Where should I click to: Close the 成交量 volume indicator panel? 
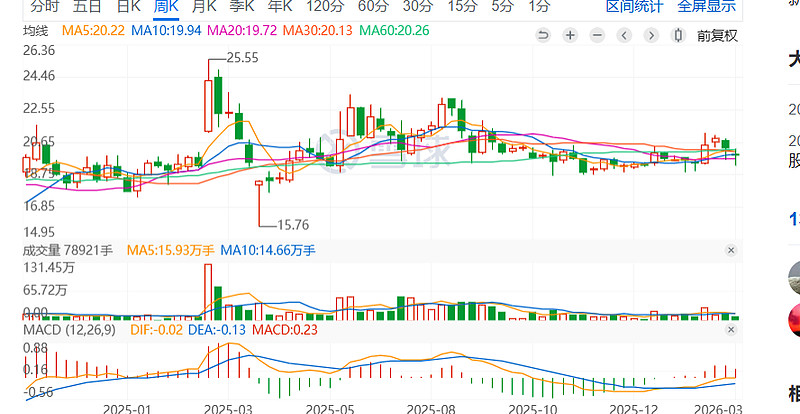tap(731, 250)
